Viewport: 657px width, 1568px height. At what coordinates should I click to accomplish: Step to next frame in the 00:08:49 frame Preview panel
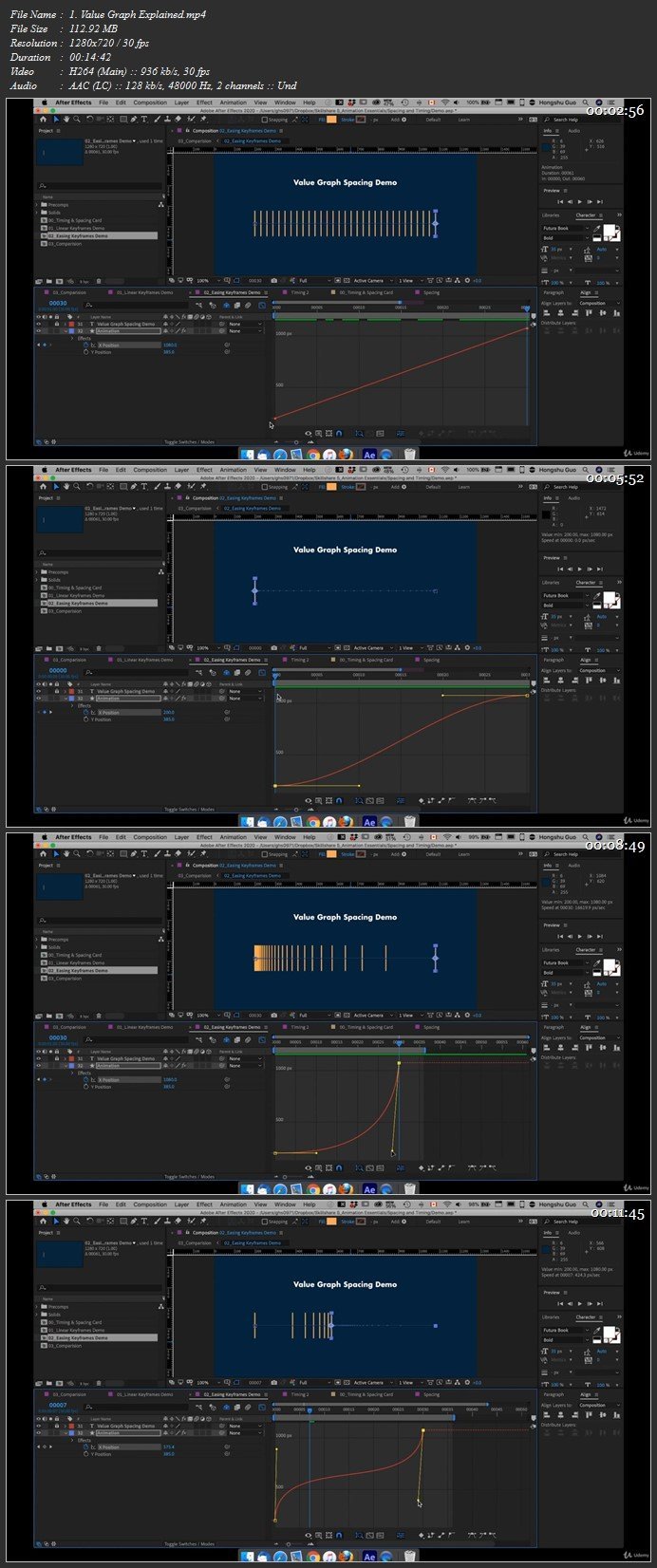pos(591,936)
